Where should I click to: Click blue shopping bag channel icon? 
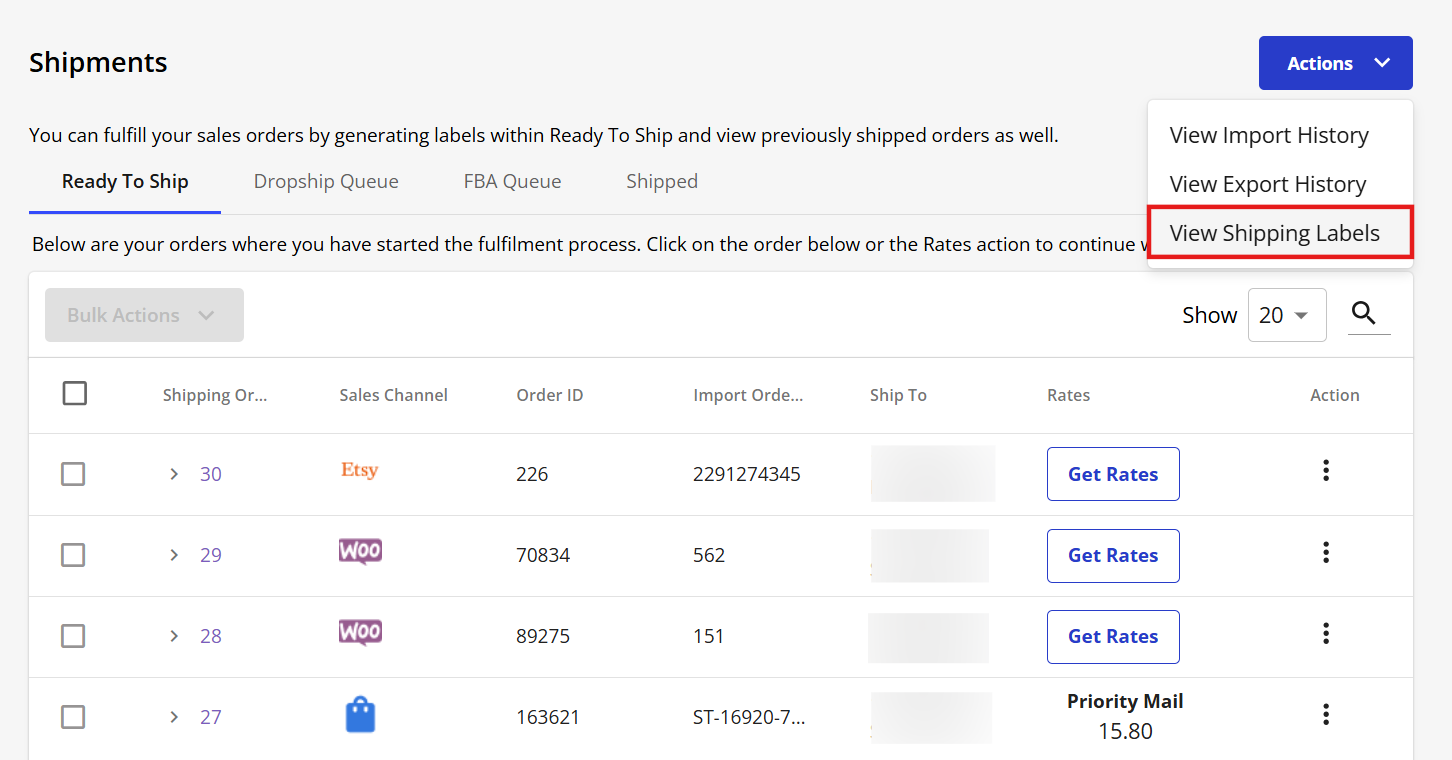point(360,715)
